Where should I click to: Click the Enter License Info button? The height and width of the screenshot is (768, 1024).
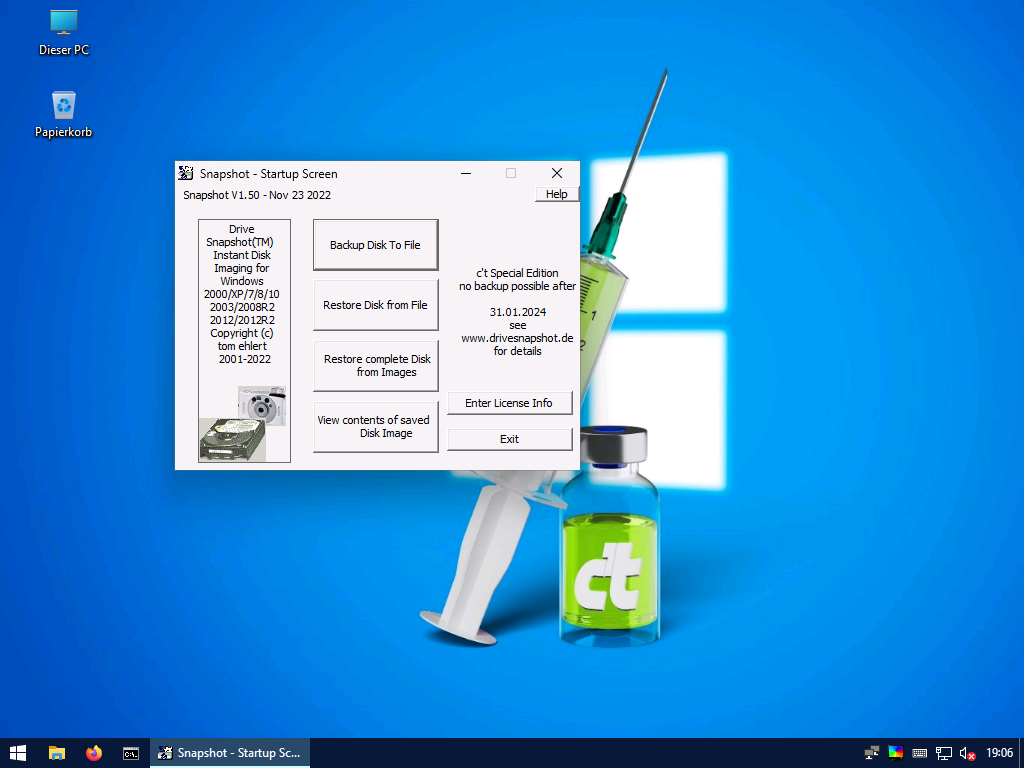point(509,403)
